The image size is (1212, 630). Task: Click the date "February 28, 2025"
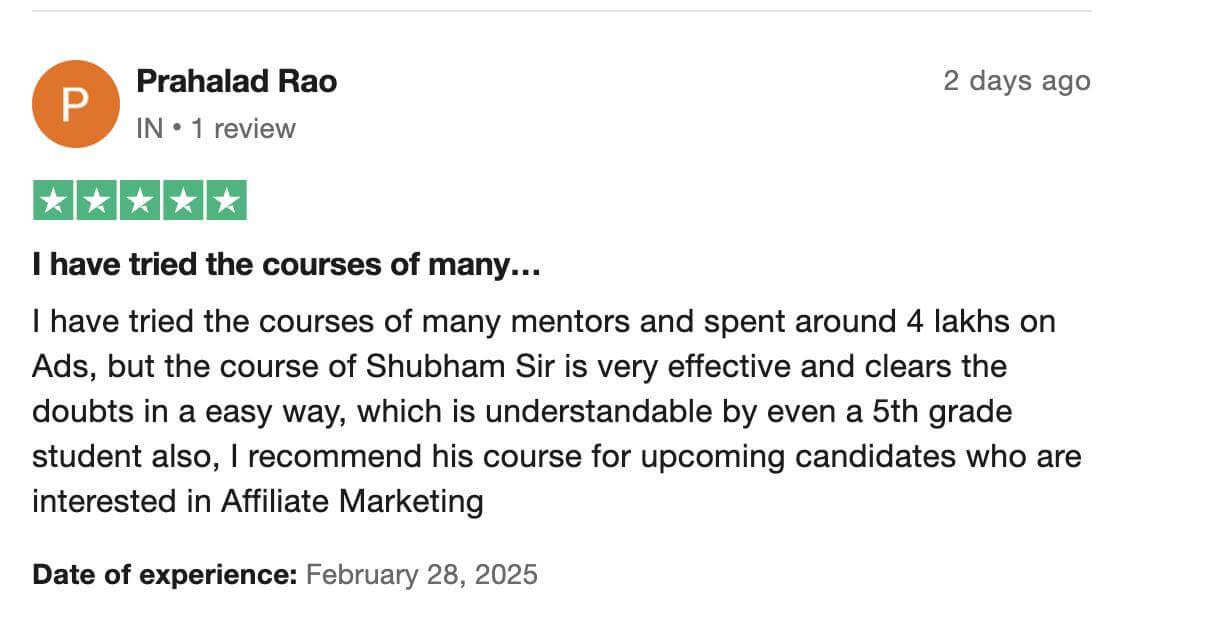[421, 575]
